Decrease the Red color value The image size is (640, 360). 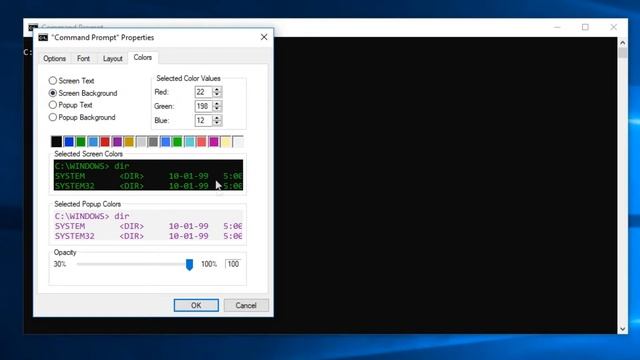tap(217, 95)
